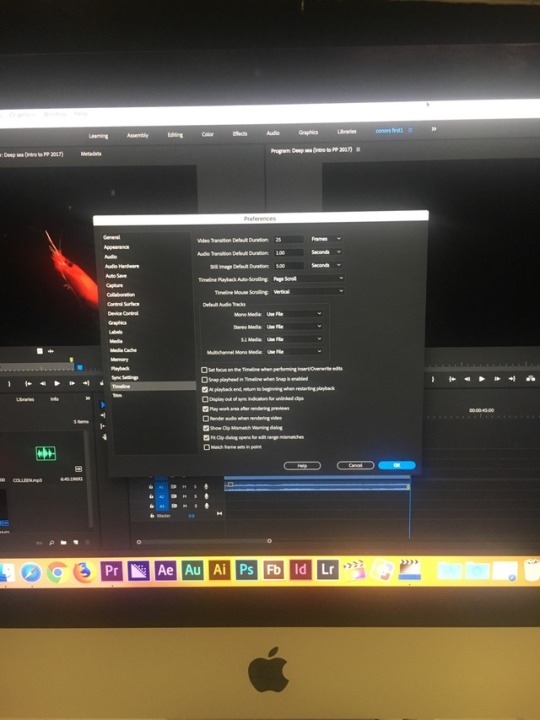Mute audio track A2
Image resolution: width=540 pixels, height=720 pixels.
point(185,496)
